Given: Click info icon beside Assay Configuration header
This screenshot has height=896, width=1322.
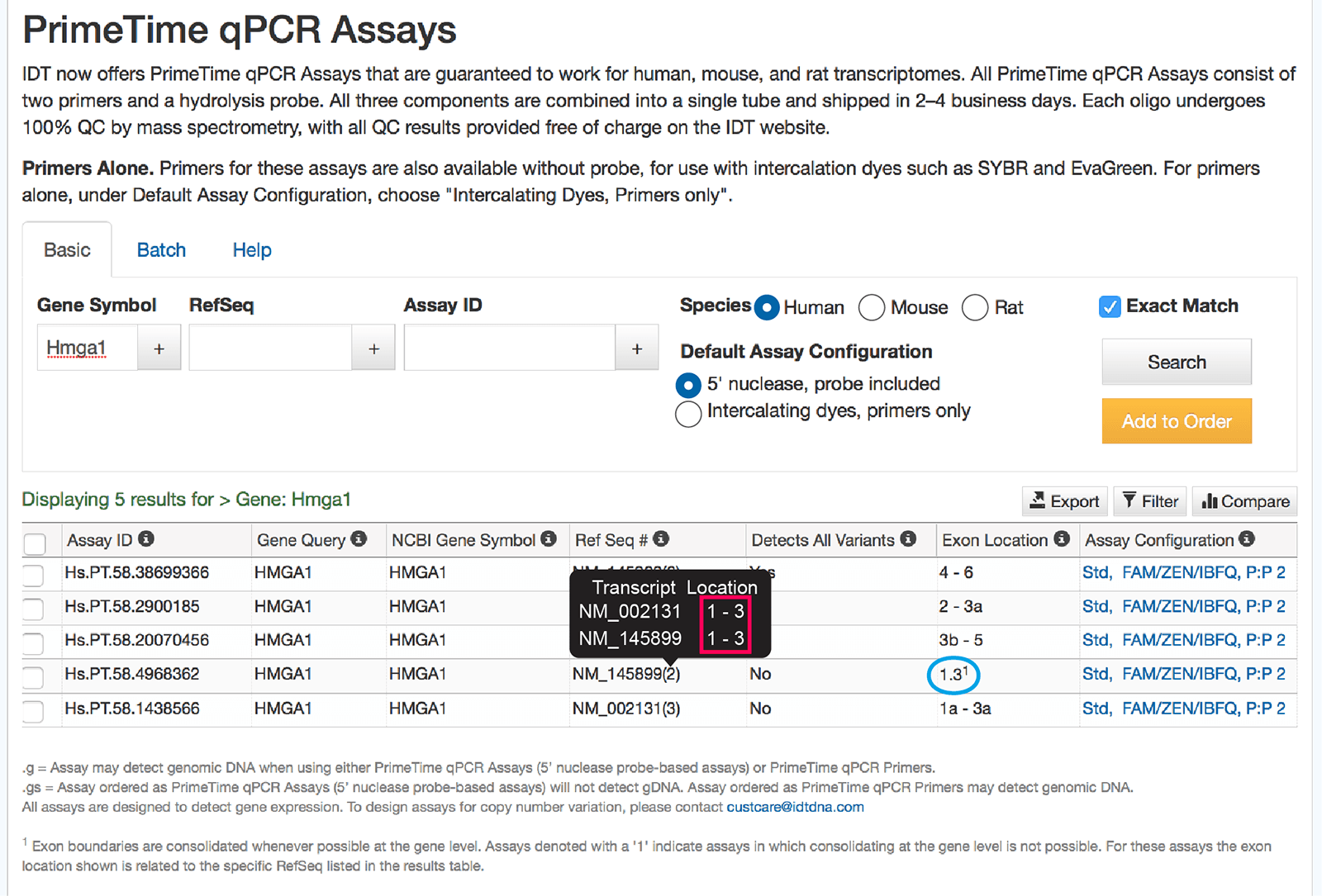Looking at the screenshot, I should click(x=1247, y=539).
